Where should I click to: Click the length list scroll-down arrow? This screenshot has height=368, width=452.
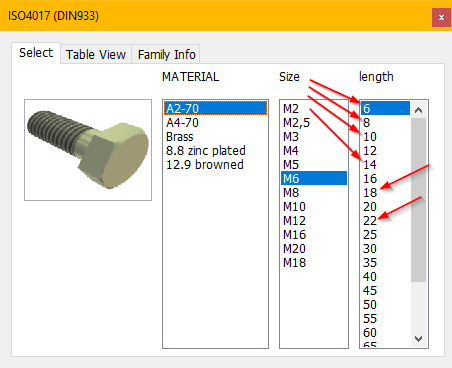point(418,339)
